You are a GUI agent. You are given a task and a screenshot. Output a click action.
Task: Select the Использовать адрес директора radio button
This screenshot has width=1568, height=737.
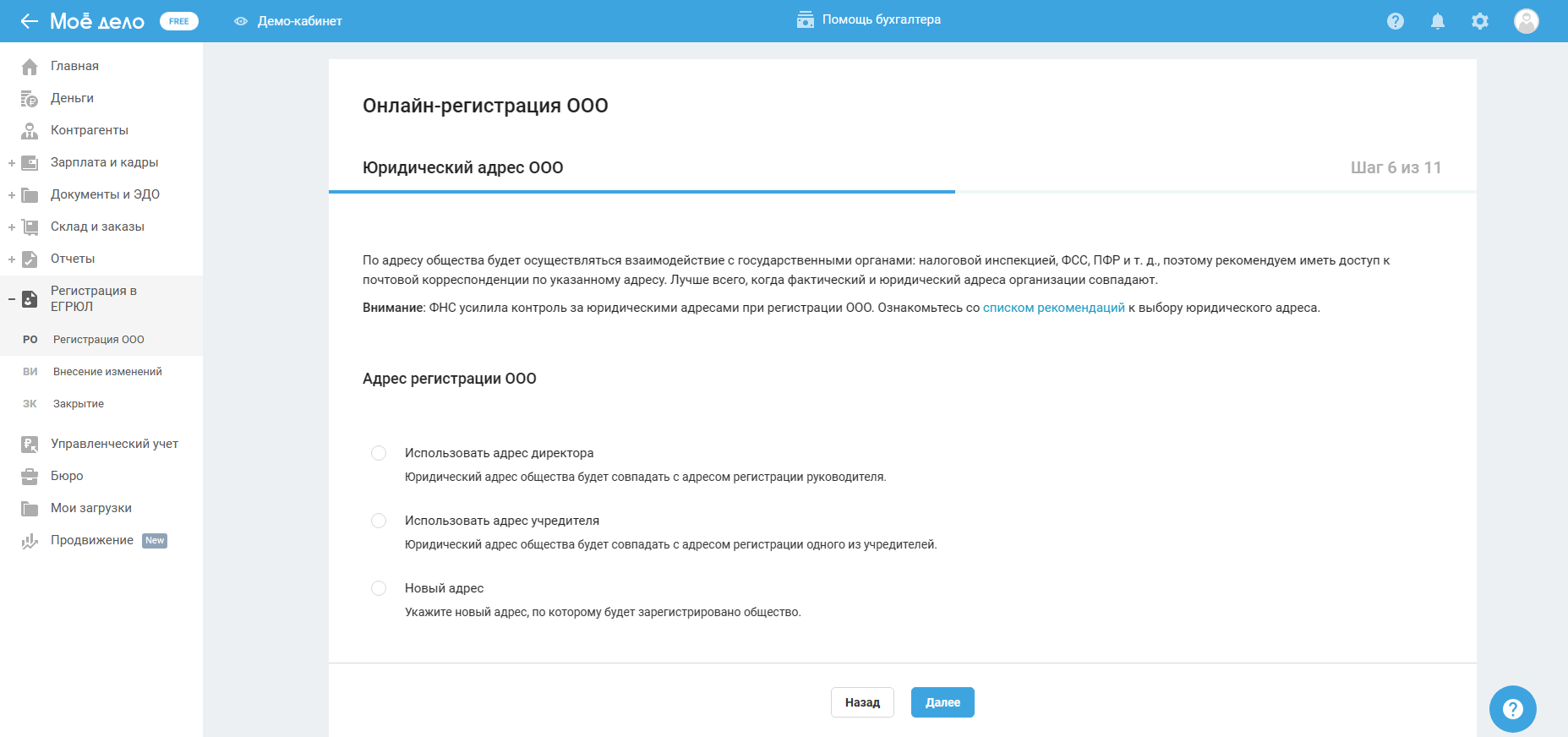coord(379,453)
